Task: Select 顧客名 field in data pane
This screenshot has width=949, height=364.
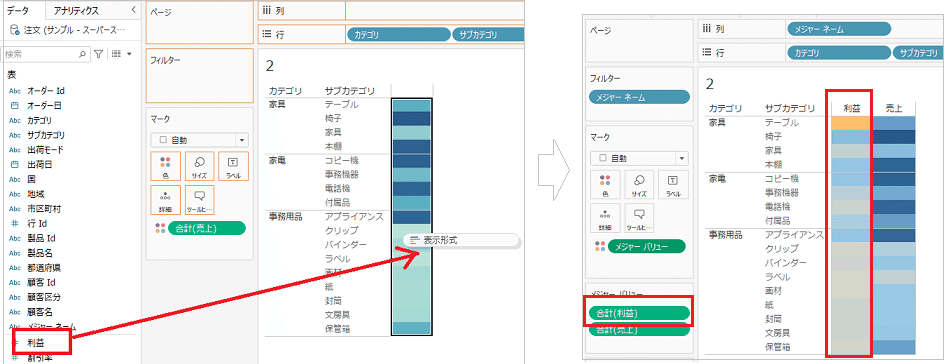Action: 41,313
